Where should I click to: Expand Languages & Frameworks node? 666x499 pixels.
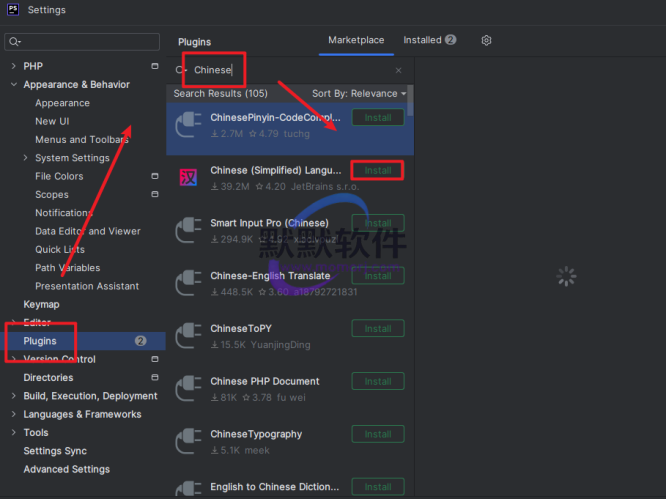(14, 414)
